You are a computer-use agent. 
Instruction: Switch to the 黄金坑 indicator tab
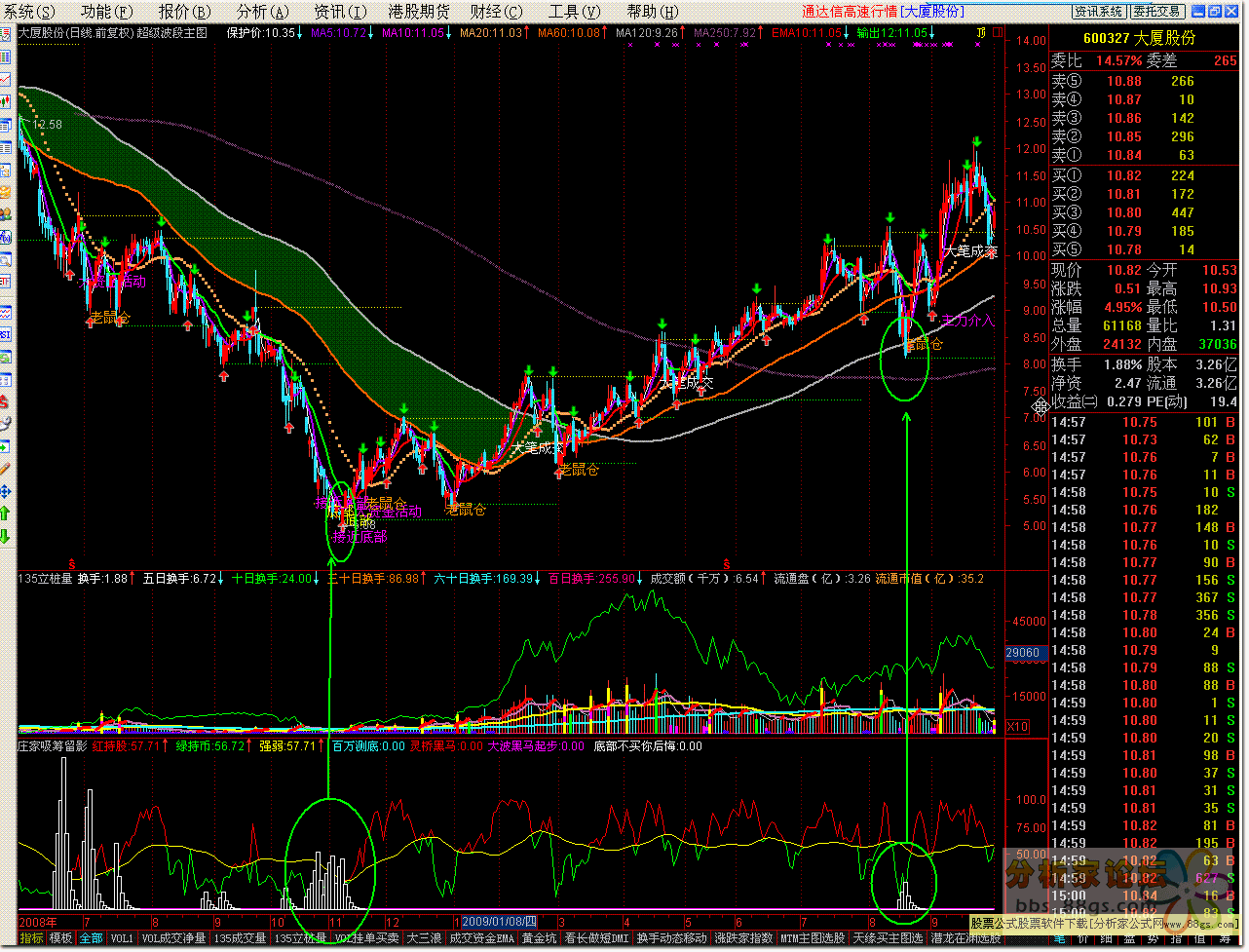[540, 938]
